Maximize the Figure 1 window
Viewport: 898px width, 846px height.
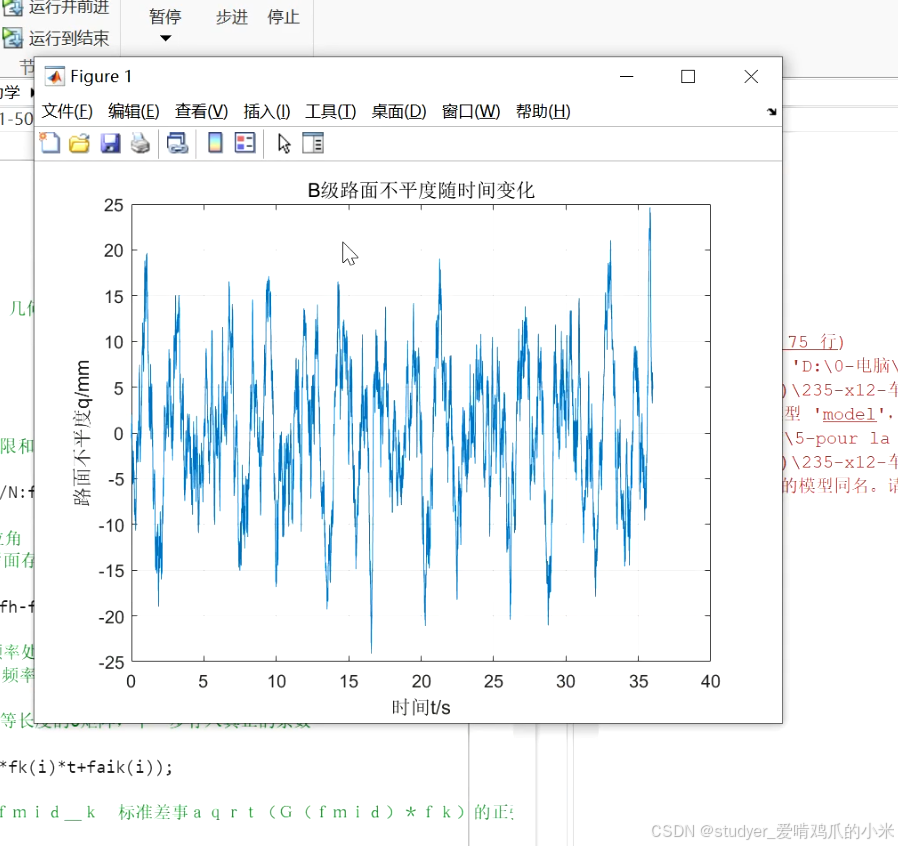tap(688, 76)
